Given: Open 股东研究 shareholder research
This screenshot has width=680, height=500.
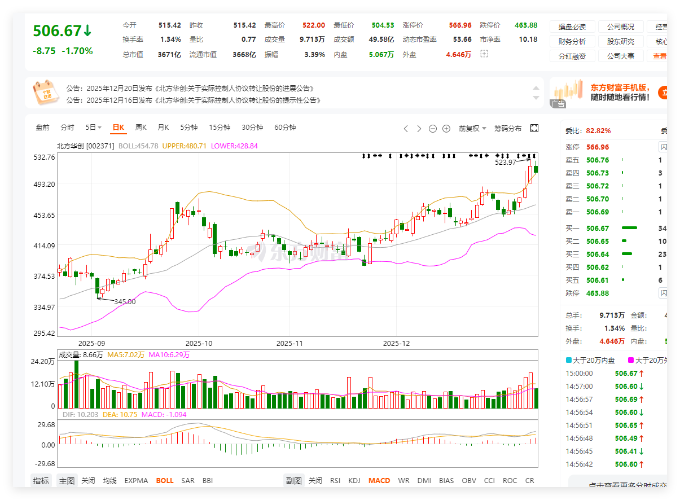Looking at the screenshot, I should coord(621,42).
